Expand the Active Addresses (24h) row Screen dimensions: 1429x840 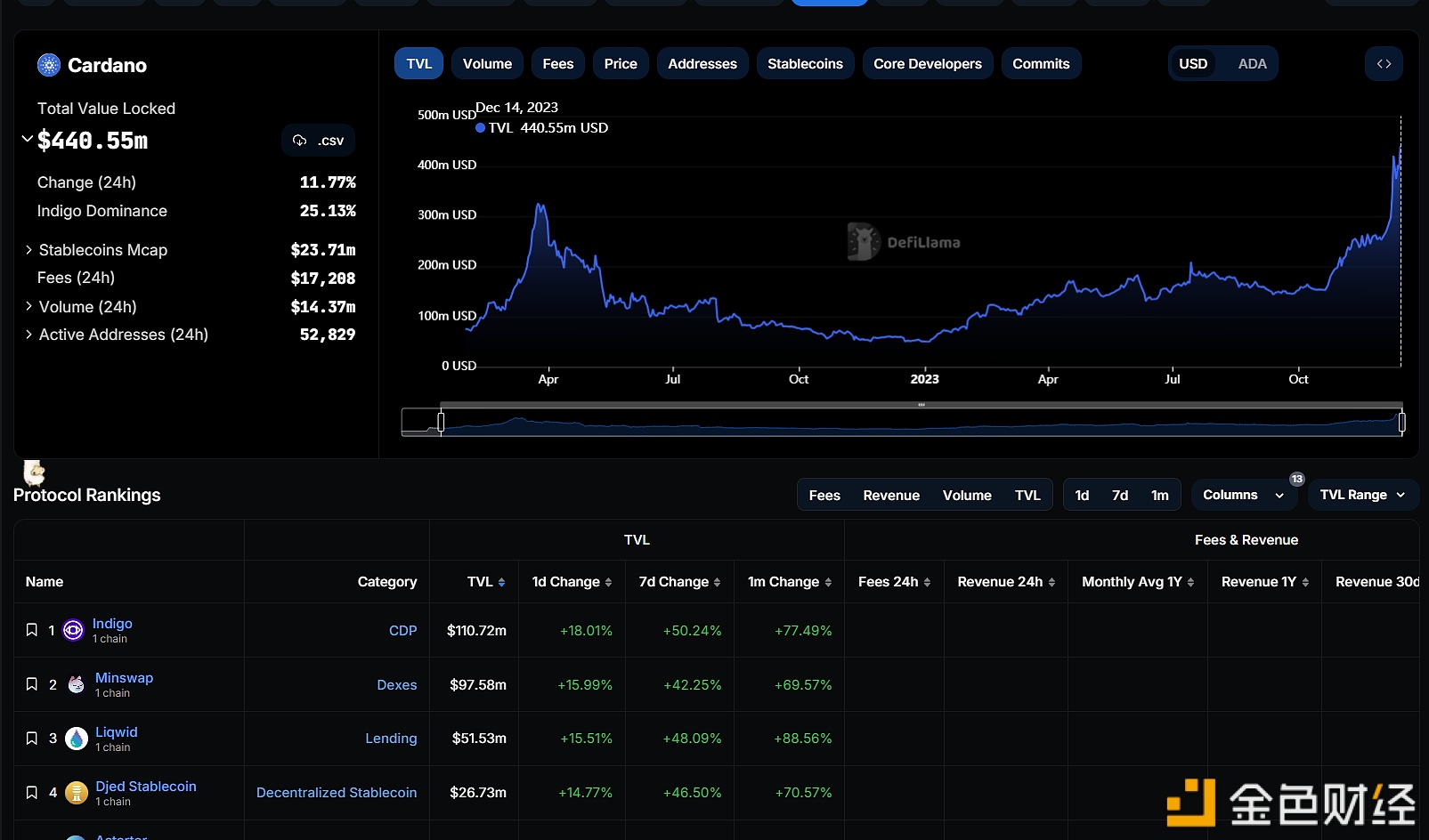[x=28, y=335]
